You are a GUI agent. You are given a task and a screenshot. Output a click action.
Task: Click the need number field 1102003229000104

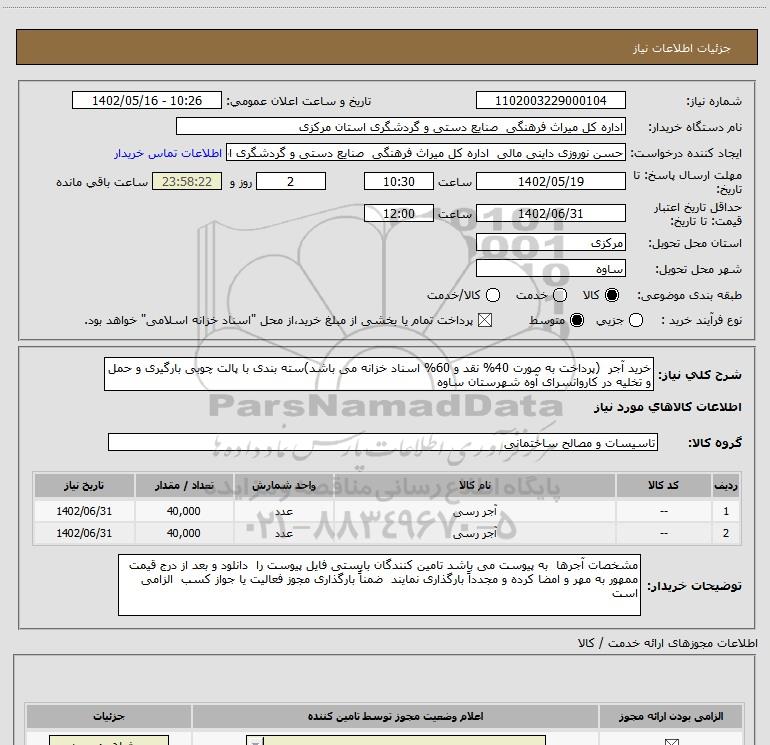[x=550, y=100]
